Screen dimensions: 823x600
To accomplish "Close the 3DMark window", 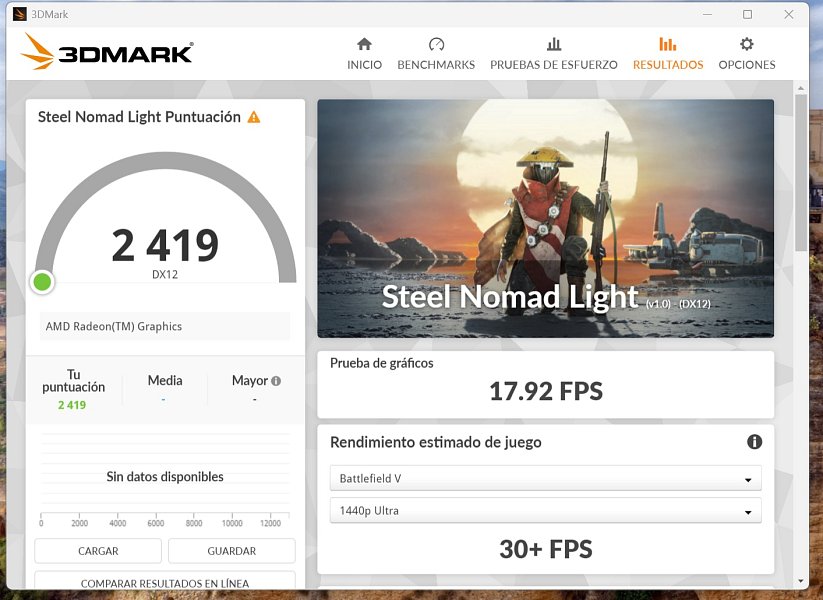I will point(788,14).
